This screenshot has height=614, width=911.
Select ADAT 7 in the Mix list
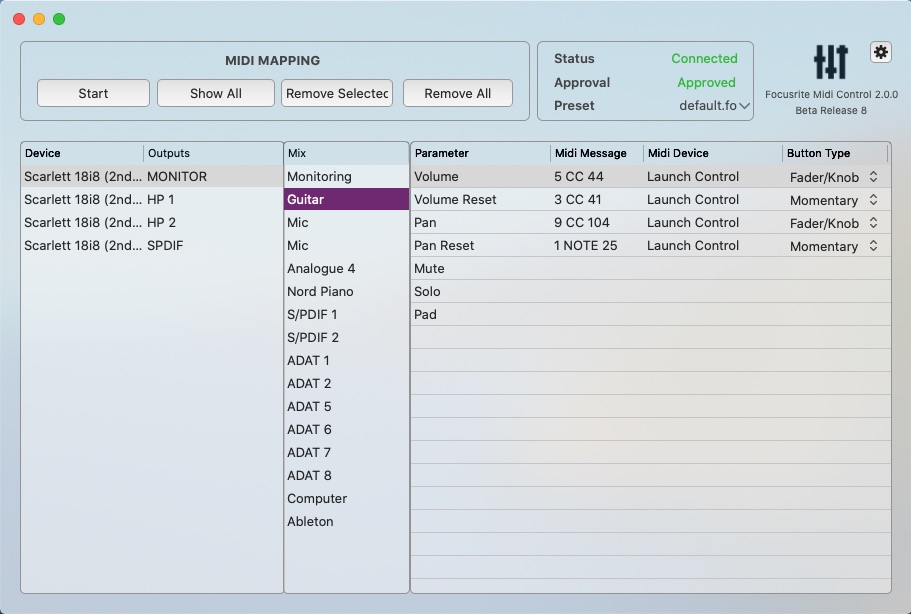[x=346, y=453]
